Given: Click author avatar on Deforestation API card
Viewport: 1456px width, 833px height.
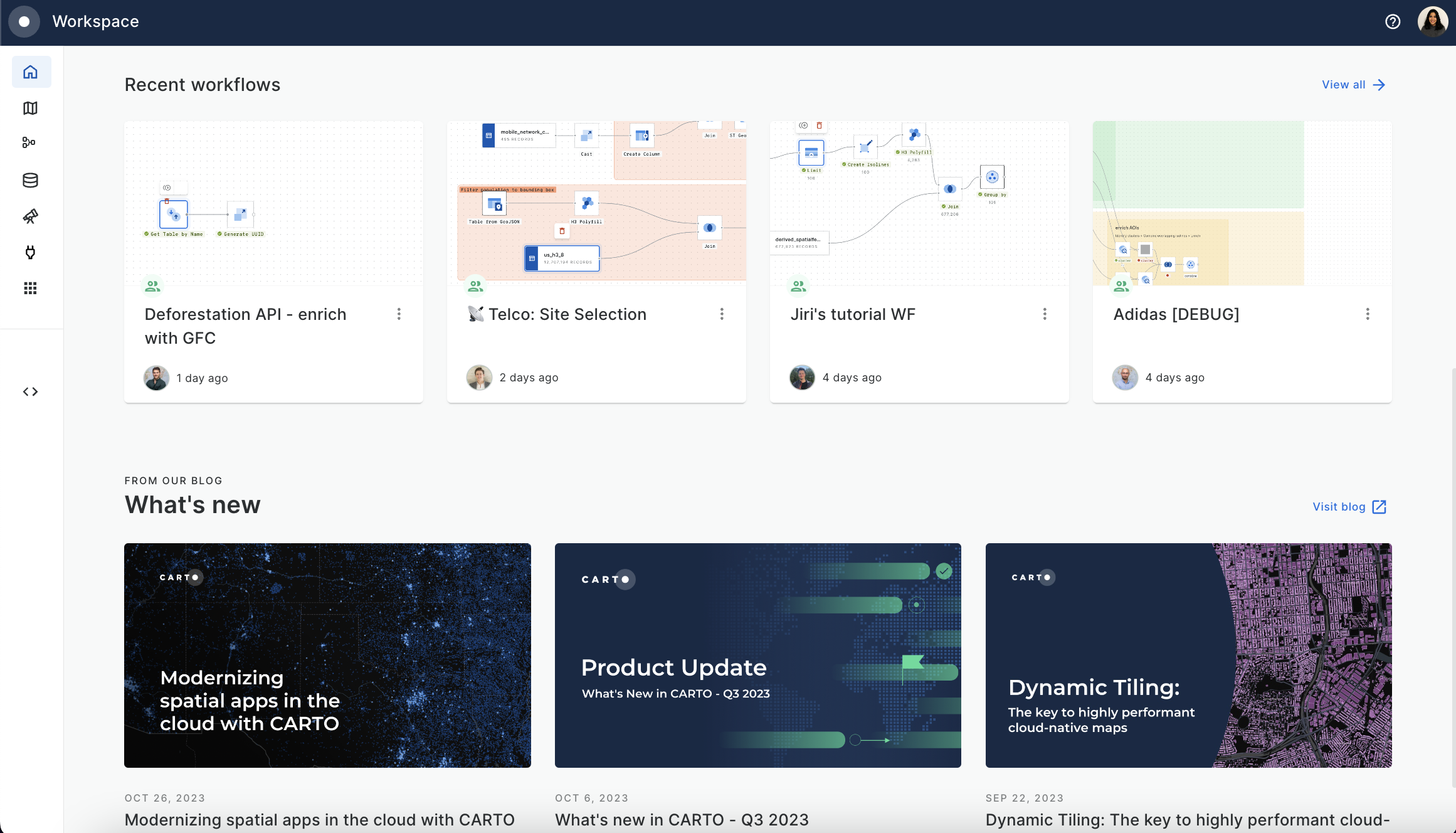Looking at the screenshot, I should pos(157,378).
